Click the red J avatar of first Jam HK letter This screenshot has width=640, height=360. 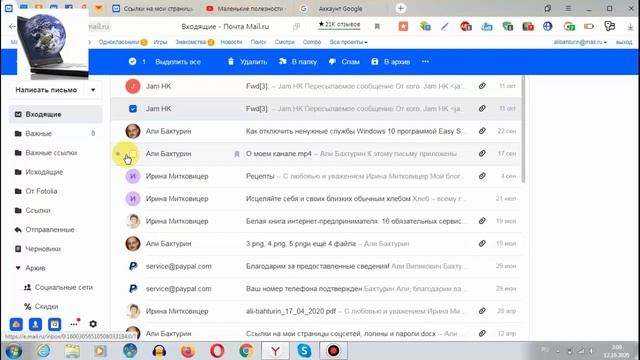tap(133, 86)
